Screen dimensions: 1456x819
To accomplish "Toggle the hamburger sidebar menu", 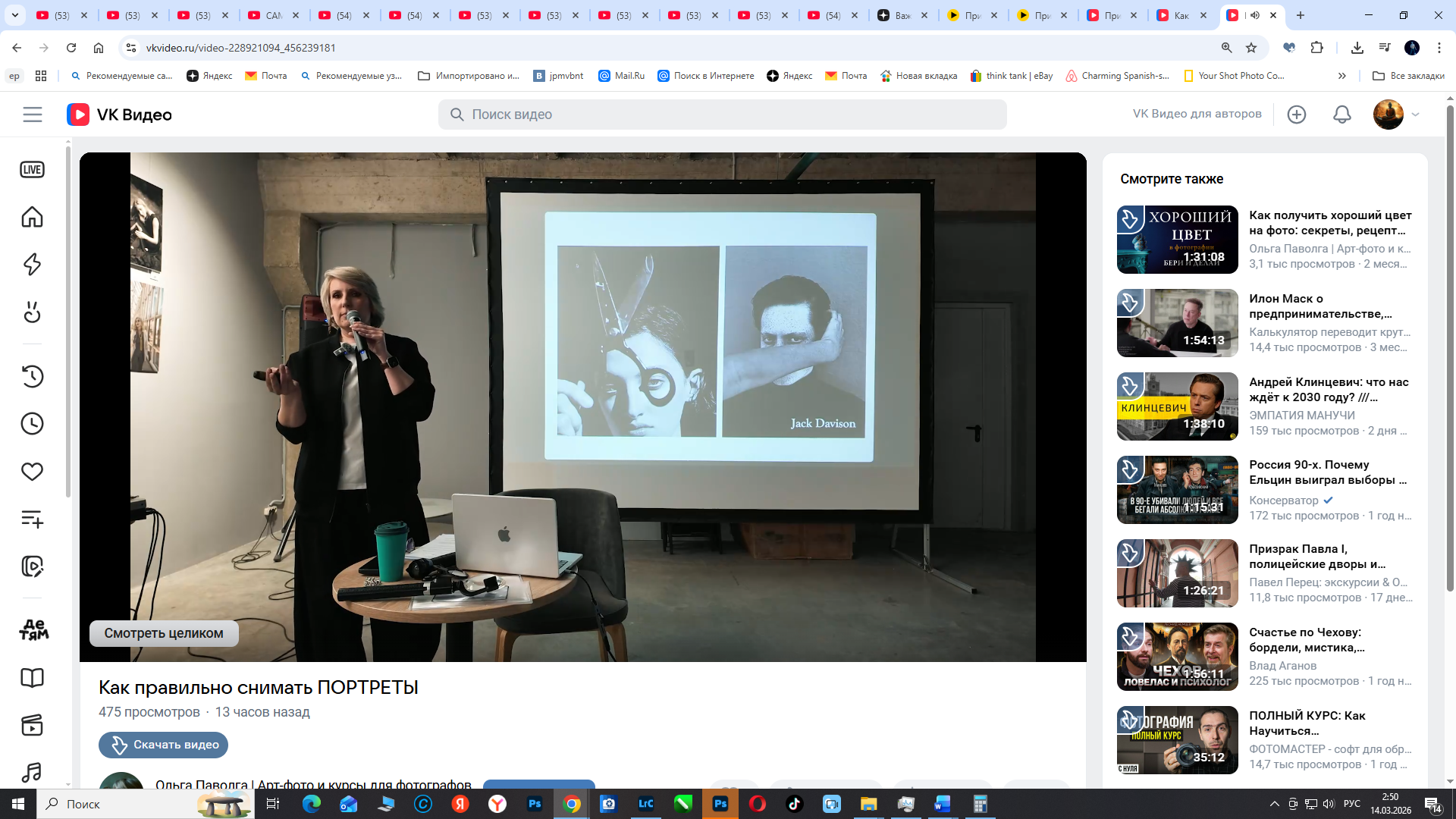I will click(33, 115).
